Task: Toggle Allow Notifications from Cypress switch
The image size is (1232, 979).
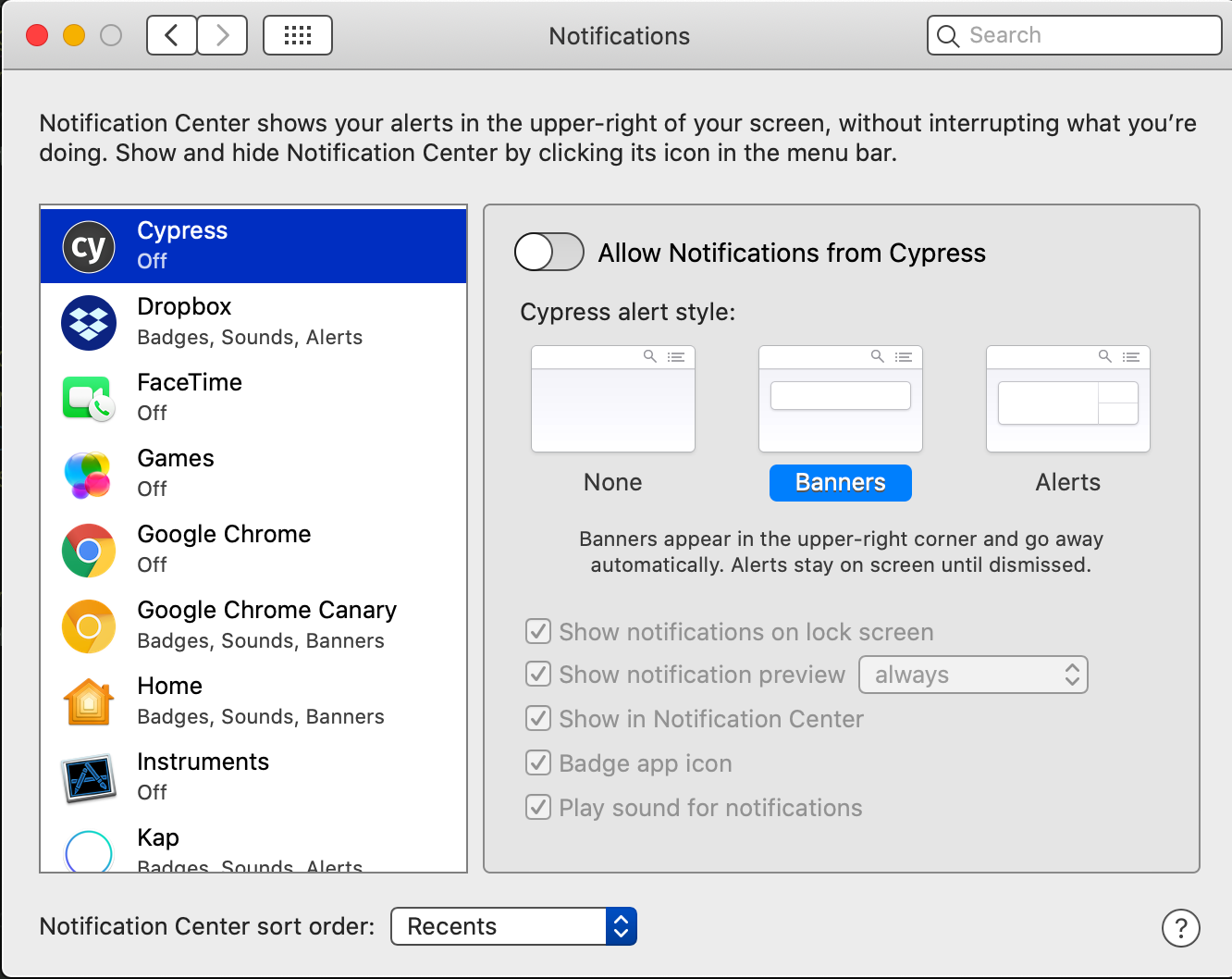Action: coord(549,252)
